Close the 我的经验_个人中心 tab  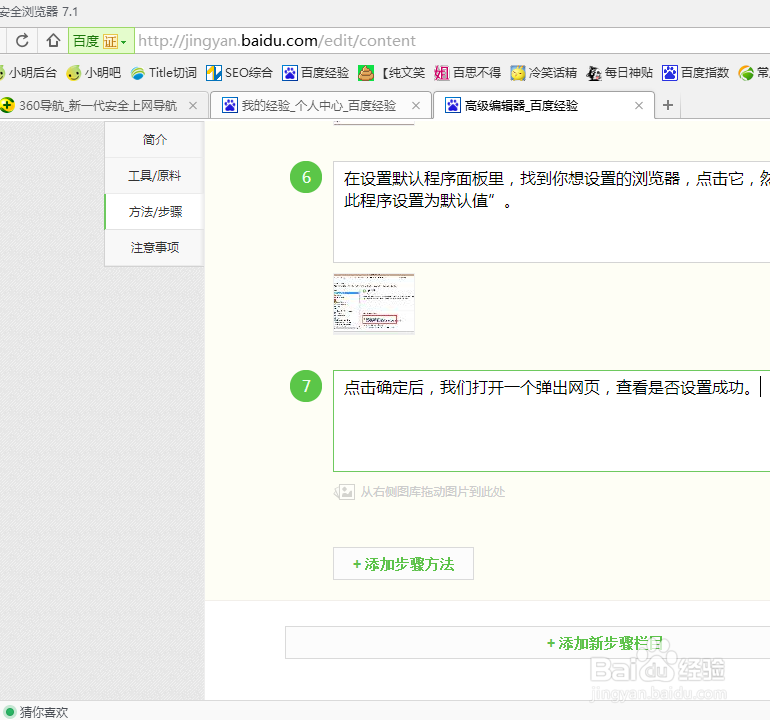pyautogui.click(x=416, y=106)
